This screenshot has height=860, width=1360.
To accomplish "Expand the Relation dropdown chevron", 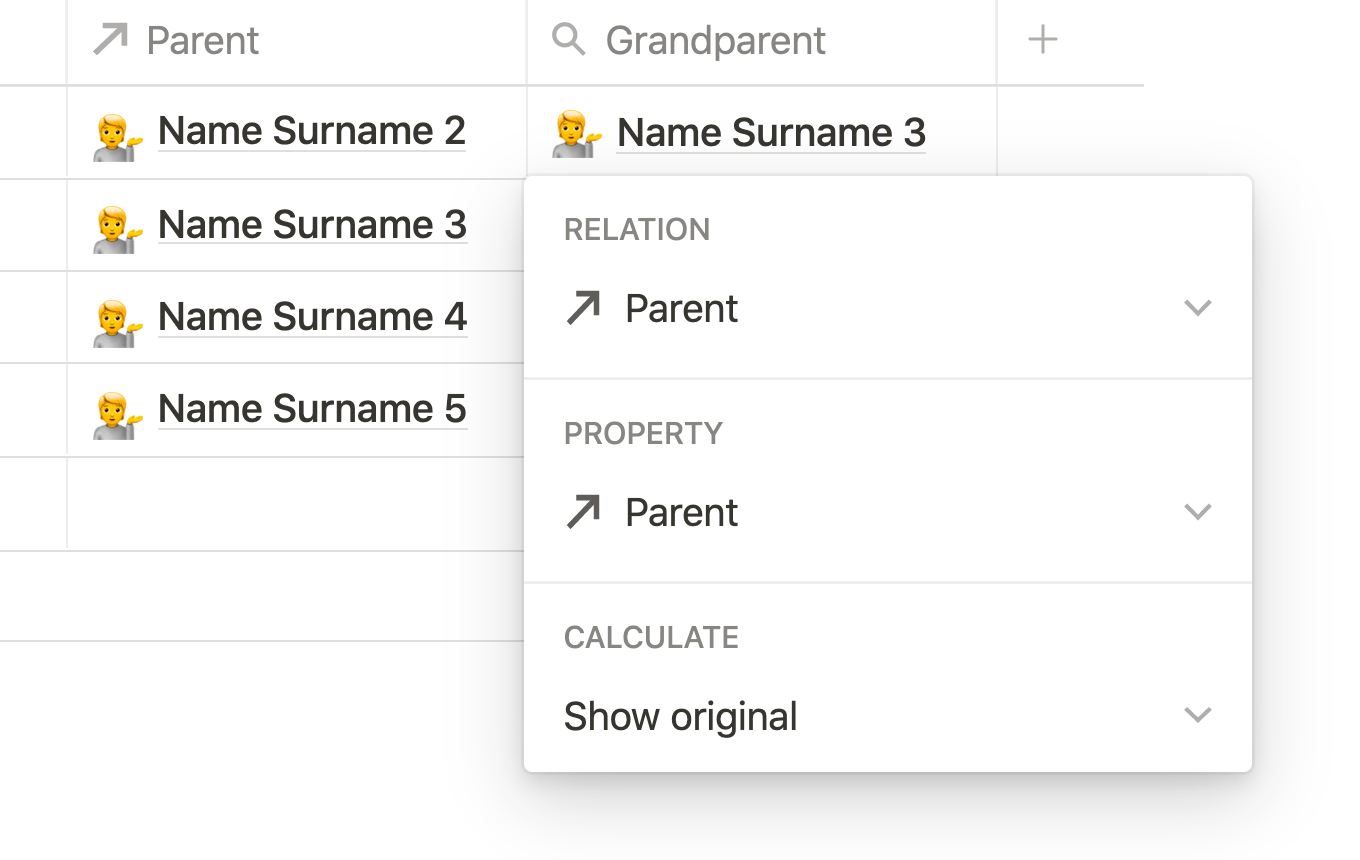I will 1197,308.
